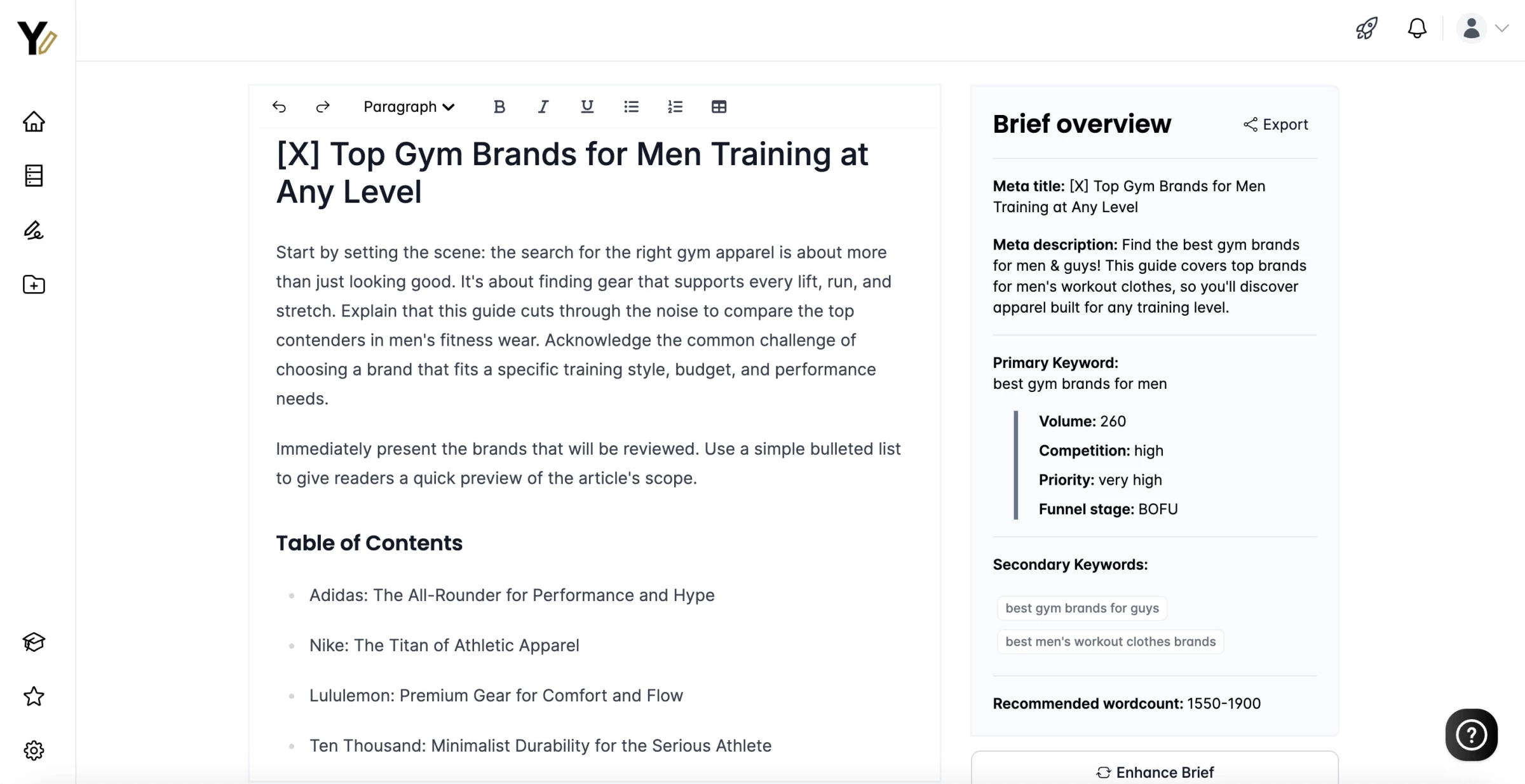This screenshot has height=784, width=1525.
Task: Click the 'Immediately present the brands' paragraph
Action: 588,463
